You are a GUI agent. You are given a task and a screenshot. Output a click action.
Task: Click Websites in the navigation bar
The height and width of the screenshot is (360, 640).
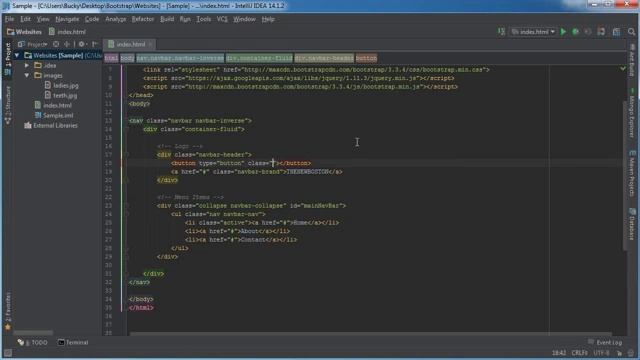point(24,32)
